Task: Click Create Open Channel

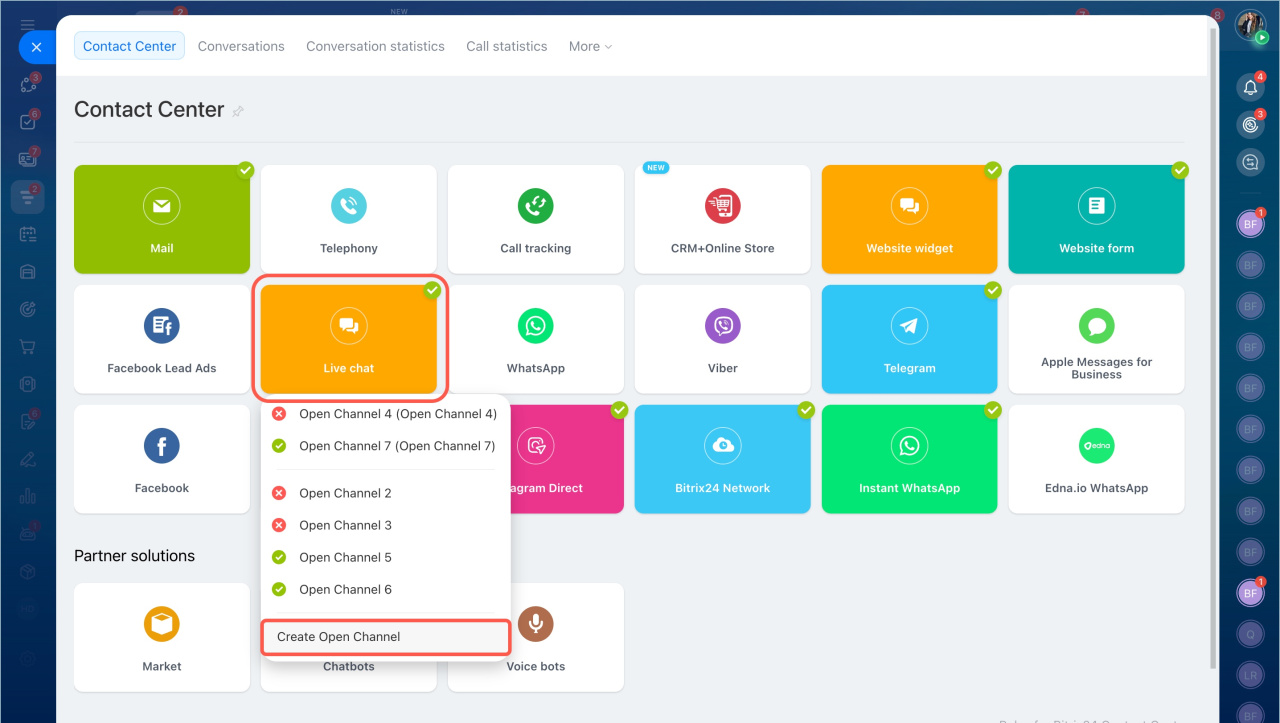Action: point(385,637)
